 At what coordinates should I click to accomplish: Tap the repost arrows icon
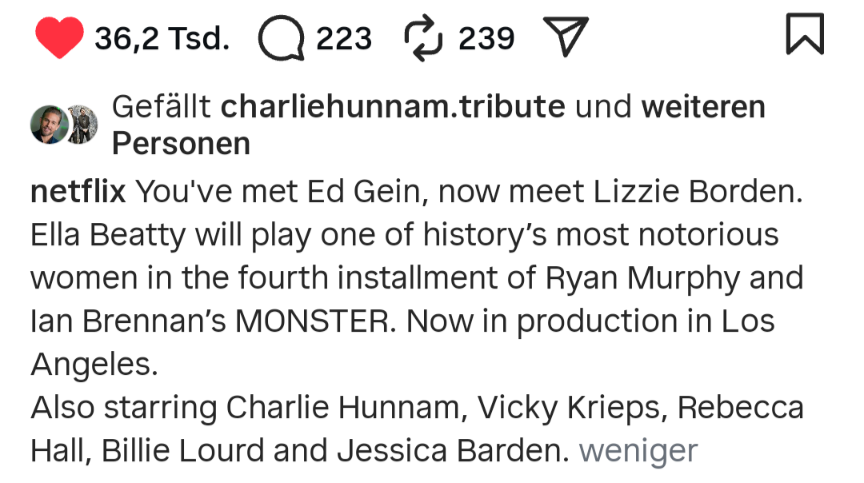[423, 38]
